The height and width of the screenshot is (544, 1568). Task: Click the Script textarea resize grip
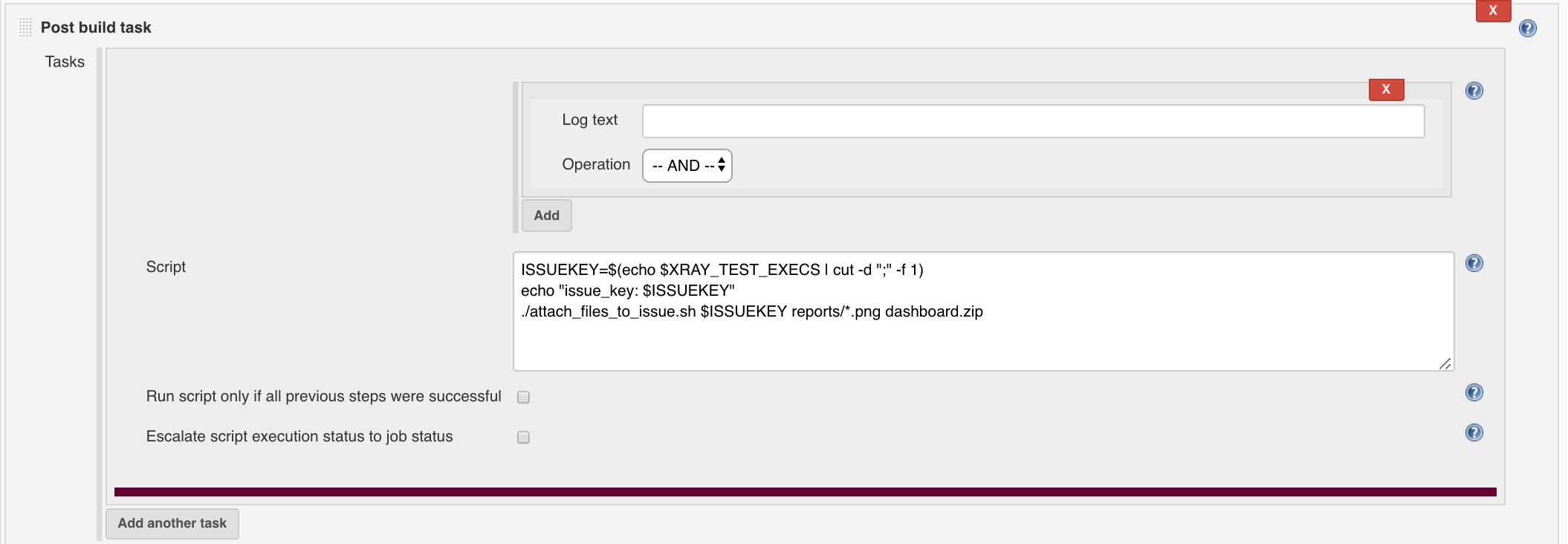1445,363
